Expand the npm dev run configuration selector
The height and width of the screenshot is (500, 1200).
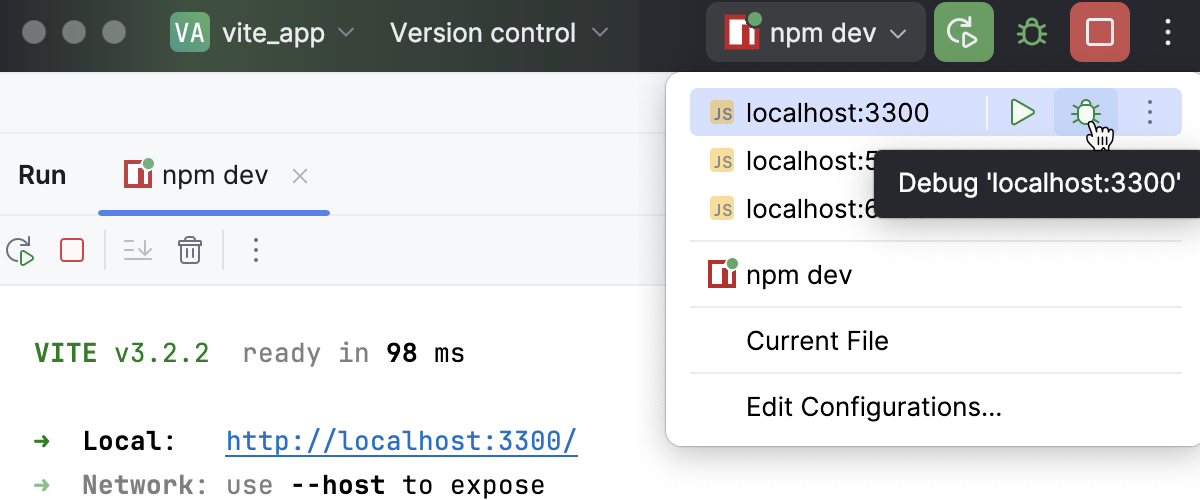[814, 34]
